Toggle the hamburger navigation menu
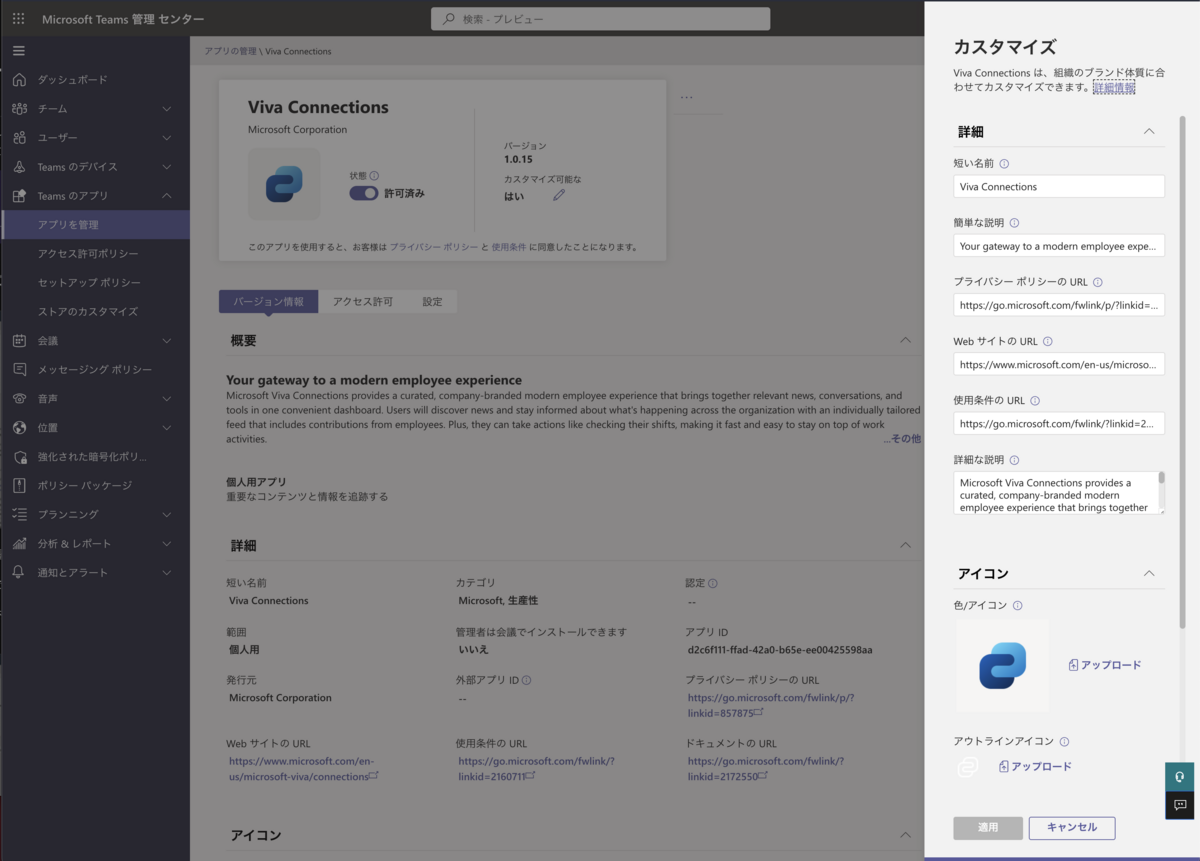Viewport: 1200px width, 861px height. (x=19, y=51)
